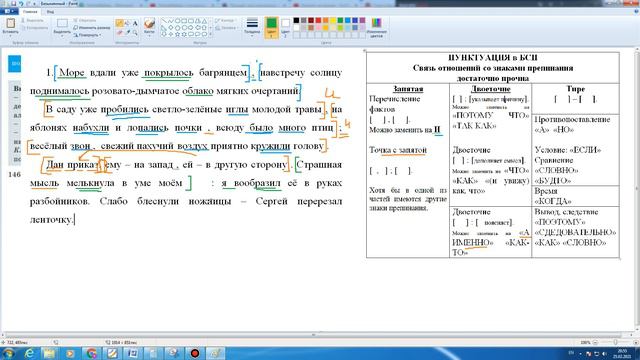This screenshot has width=640, height=360.
Task: Select Color 1 (Цвет 1) green box
Action: [271, 27]
